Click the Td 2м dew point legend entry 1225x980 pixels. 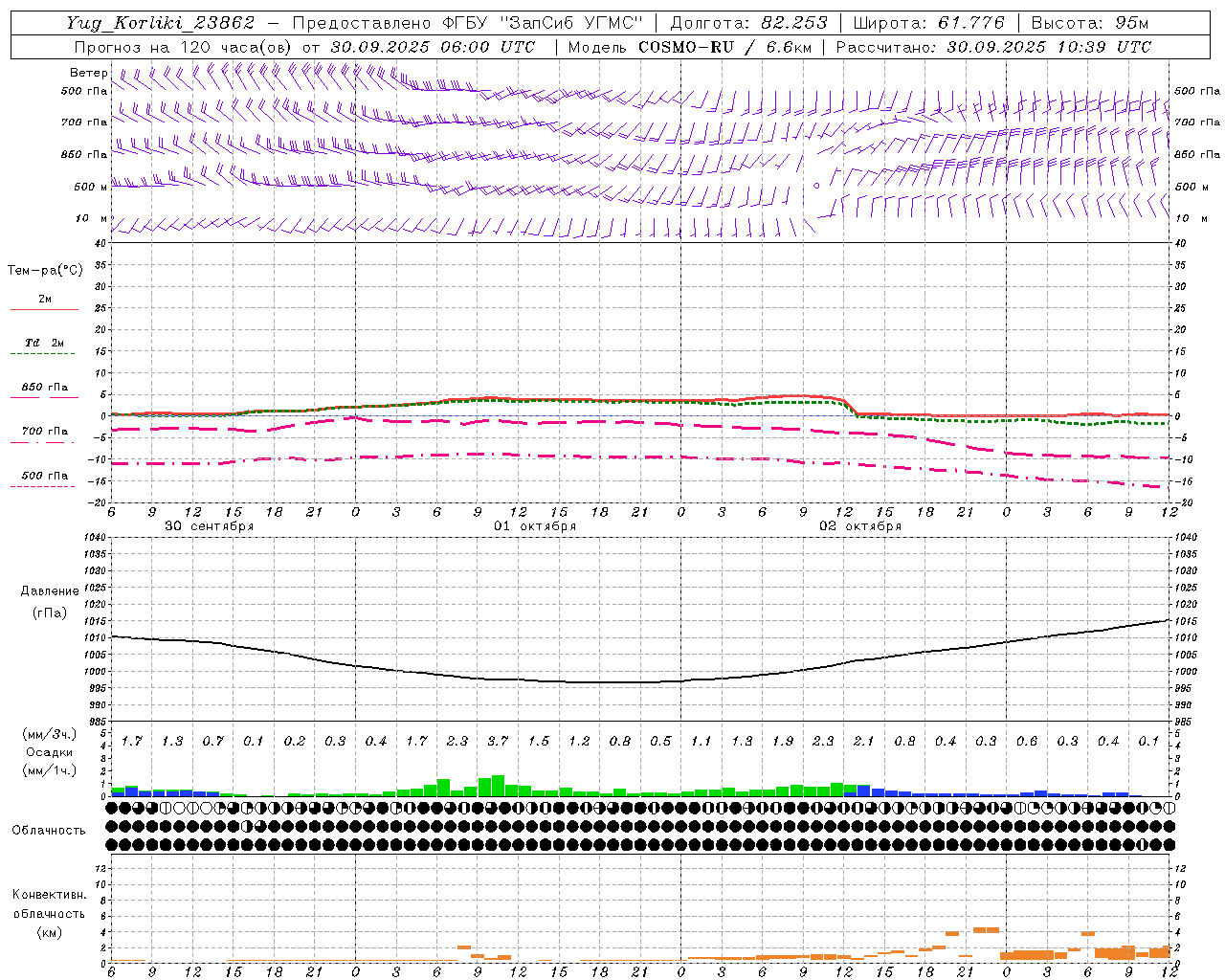pyautogui.click(x=45, y=343)
